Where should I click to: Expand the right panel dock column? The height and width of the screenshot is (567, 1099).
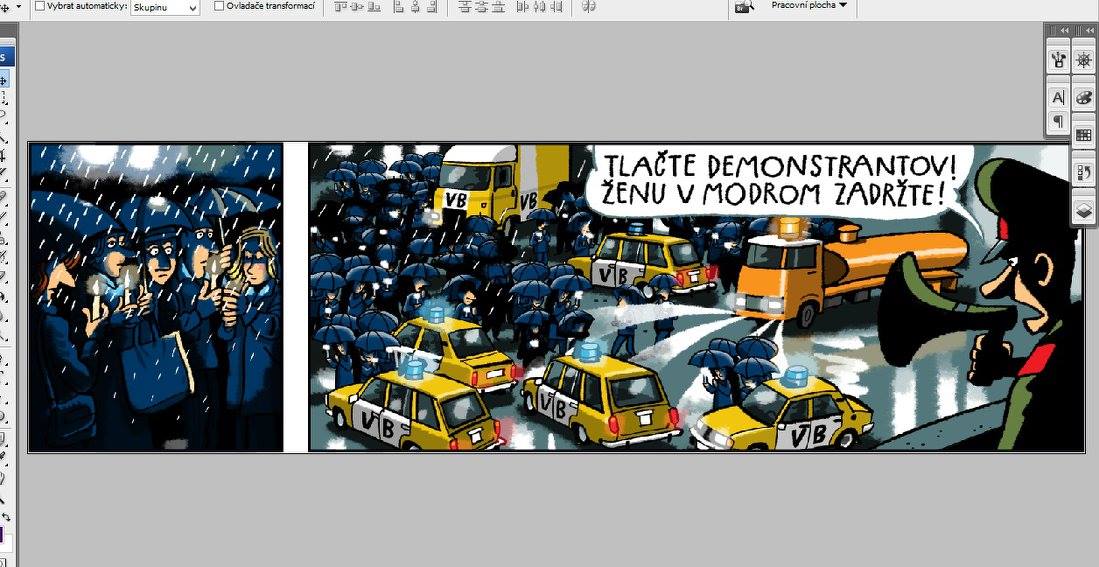[1089, 31]
